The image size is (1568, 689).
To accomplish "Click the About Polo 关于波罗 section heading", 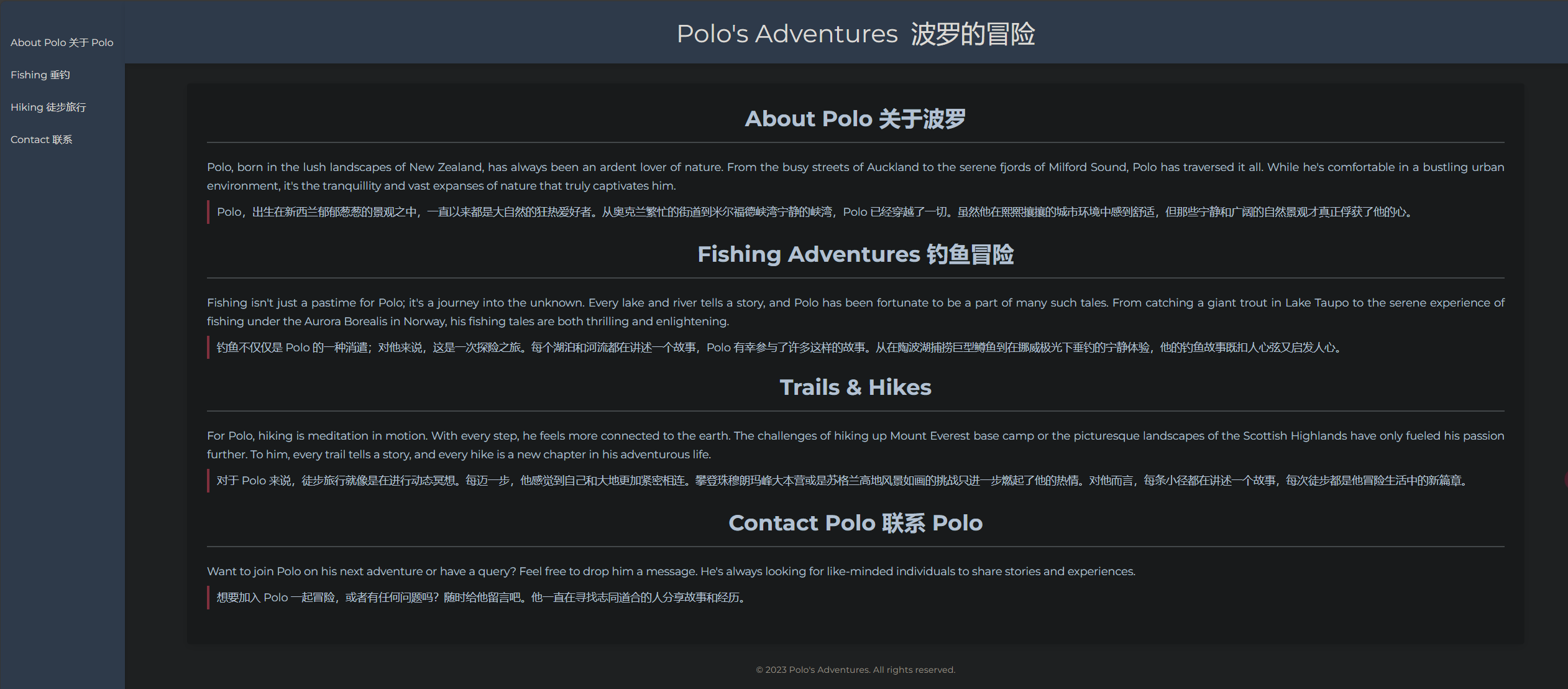I will [855, 119].
